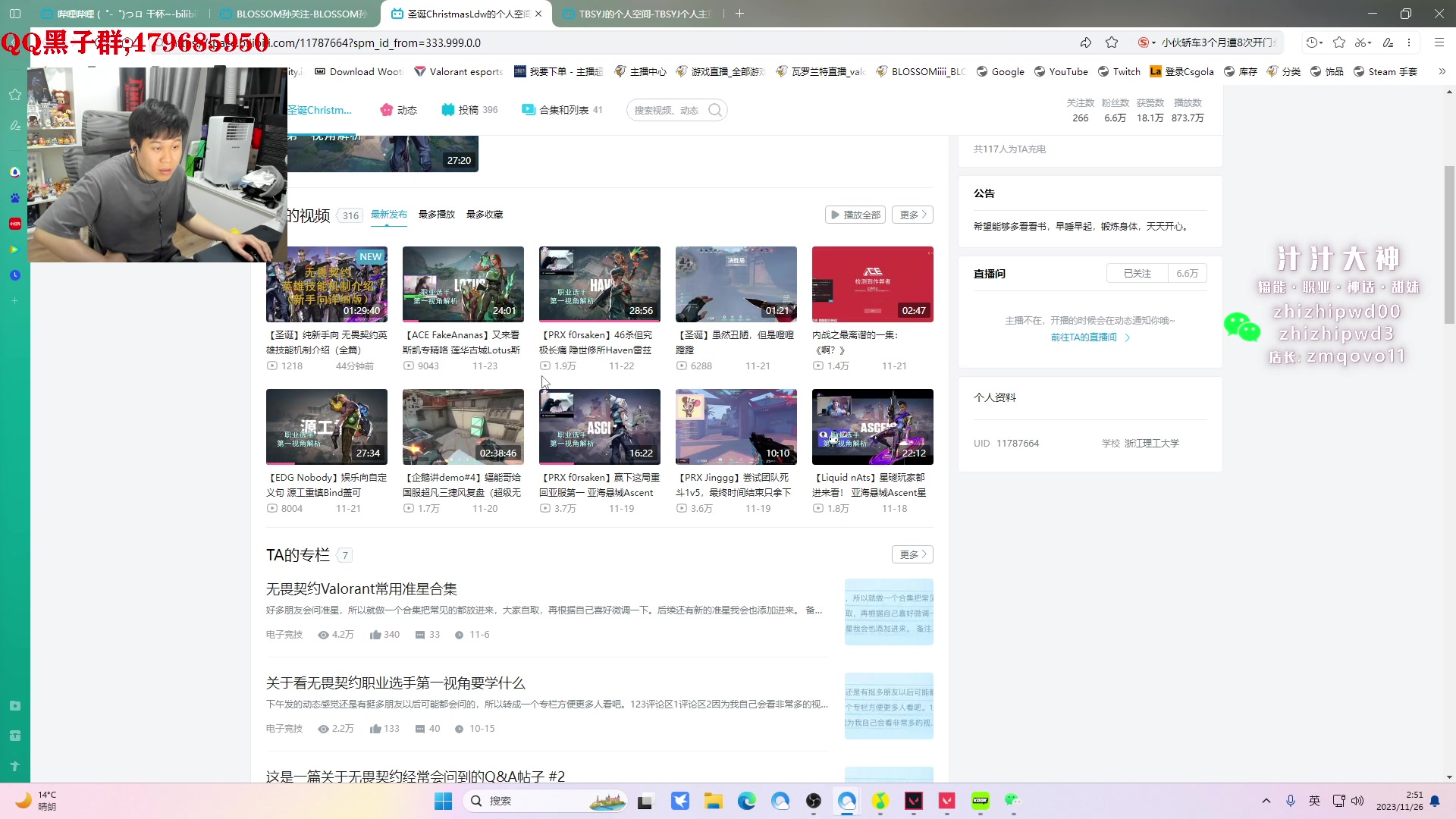Show hidden system tray icons chevron
The height and width of the screenshot is (819, 1456).
1266,801
